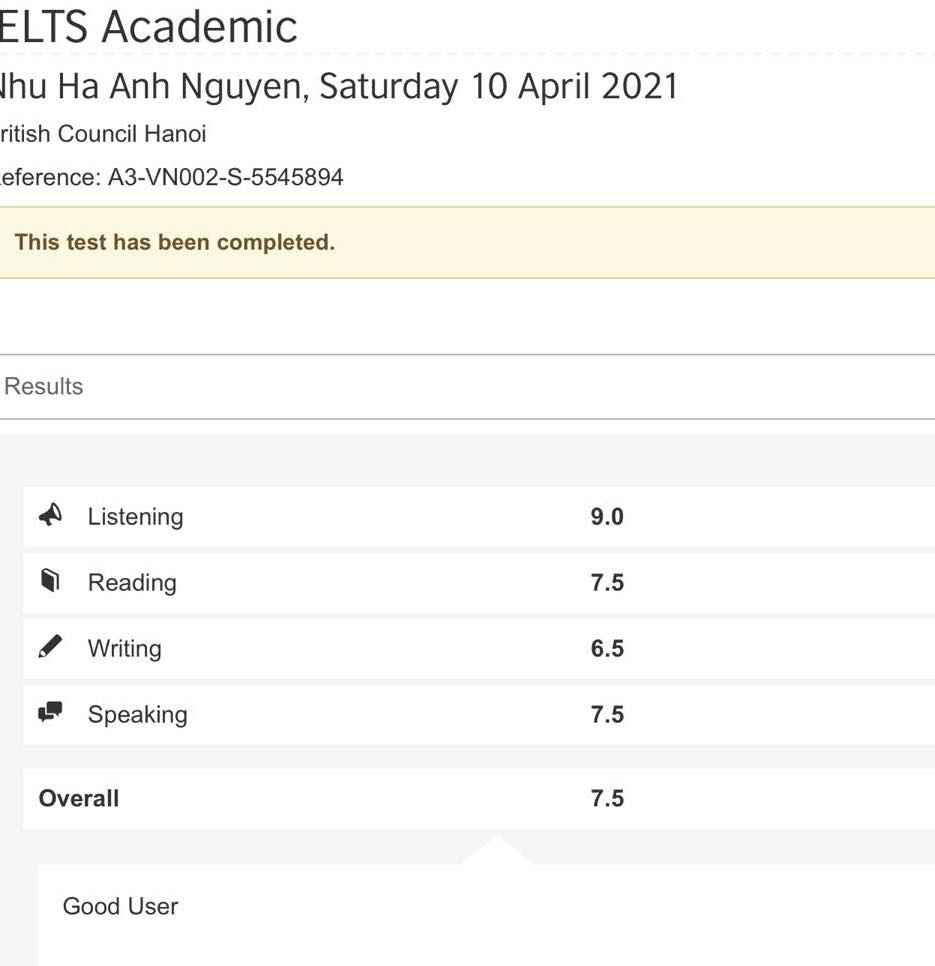Click the Overall score label

click(79, 799)
